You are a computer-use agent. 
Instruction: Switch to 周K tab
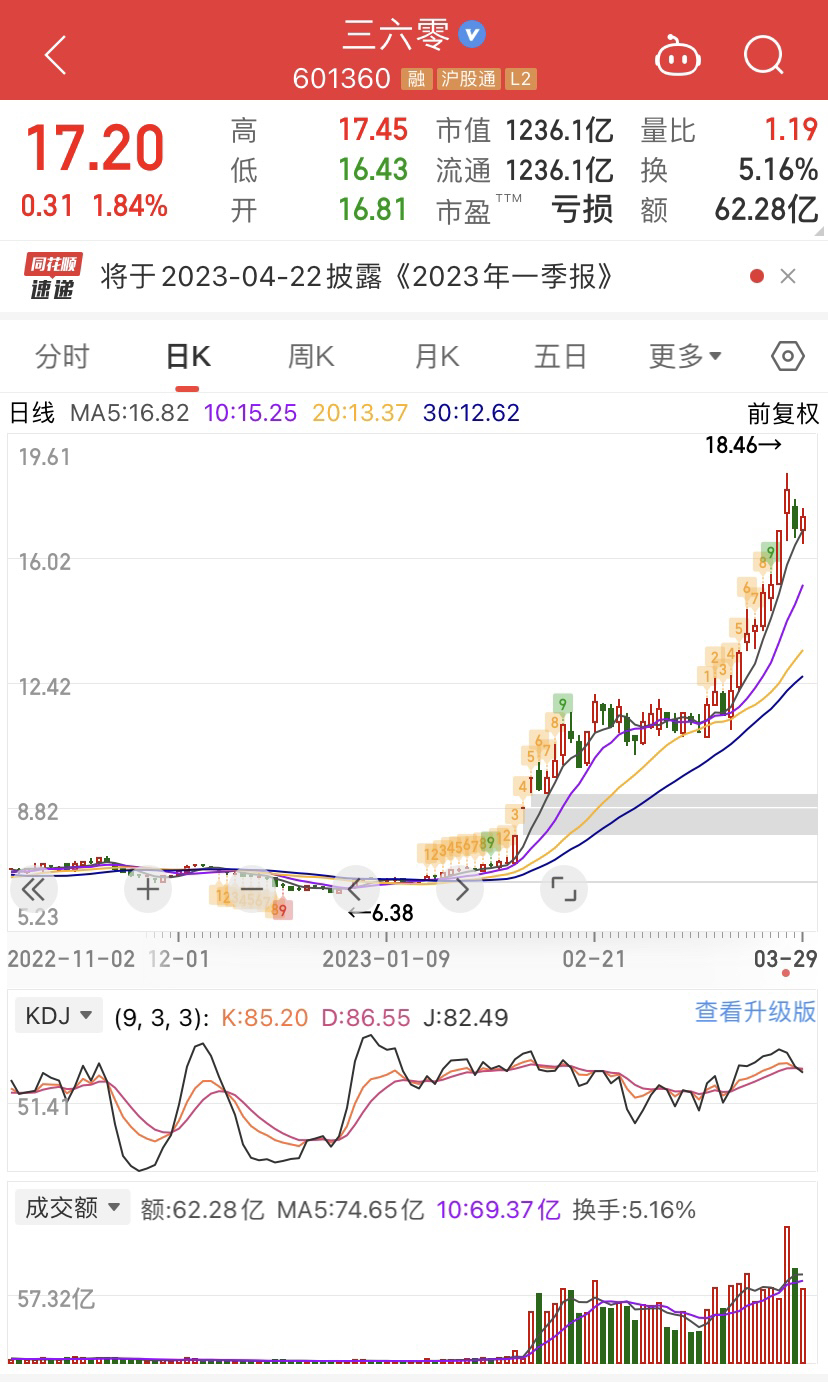(x=311, y=356)
